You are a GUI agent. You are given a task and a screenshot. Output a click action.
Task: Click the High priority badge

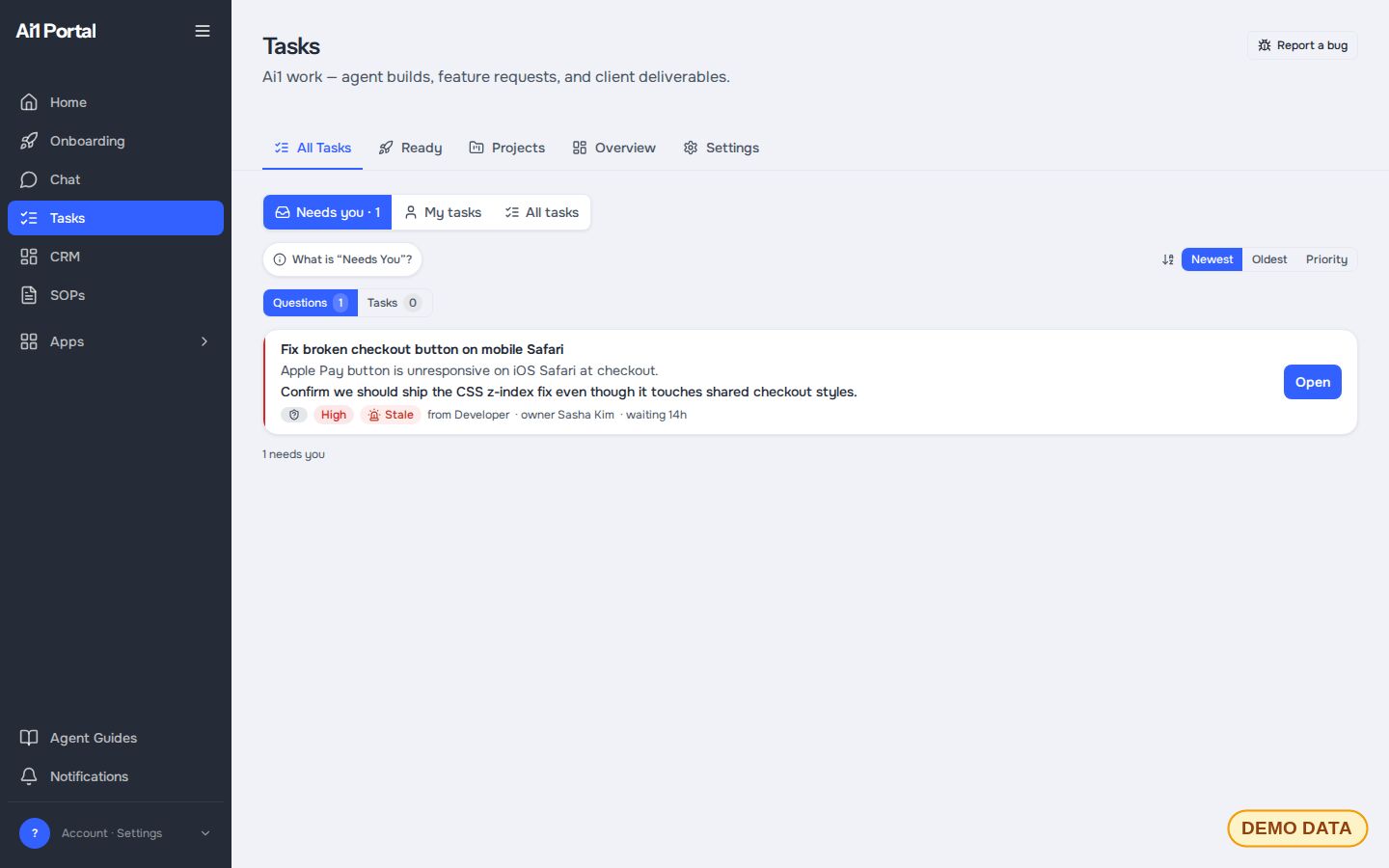coord(334,415)
